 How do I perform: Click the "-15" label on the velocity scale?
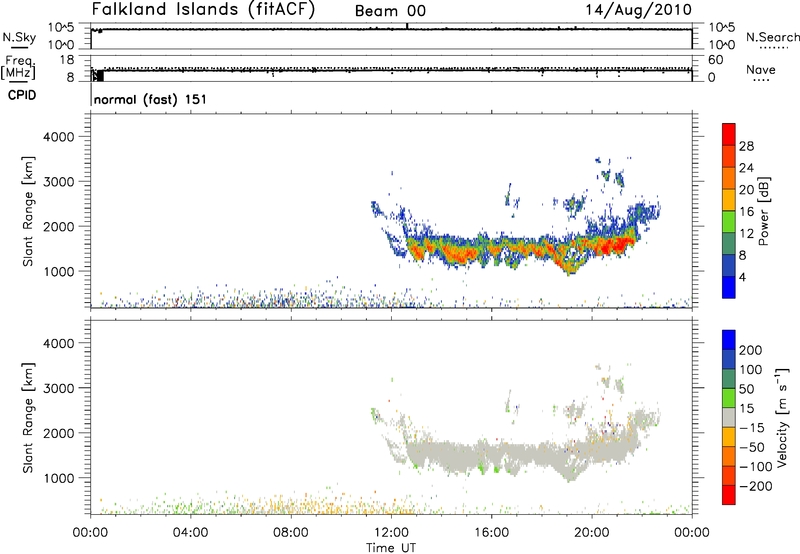click(752, 428)
